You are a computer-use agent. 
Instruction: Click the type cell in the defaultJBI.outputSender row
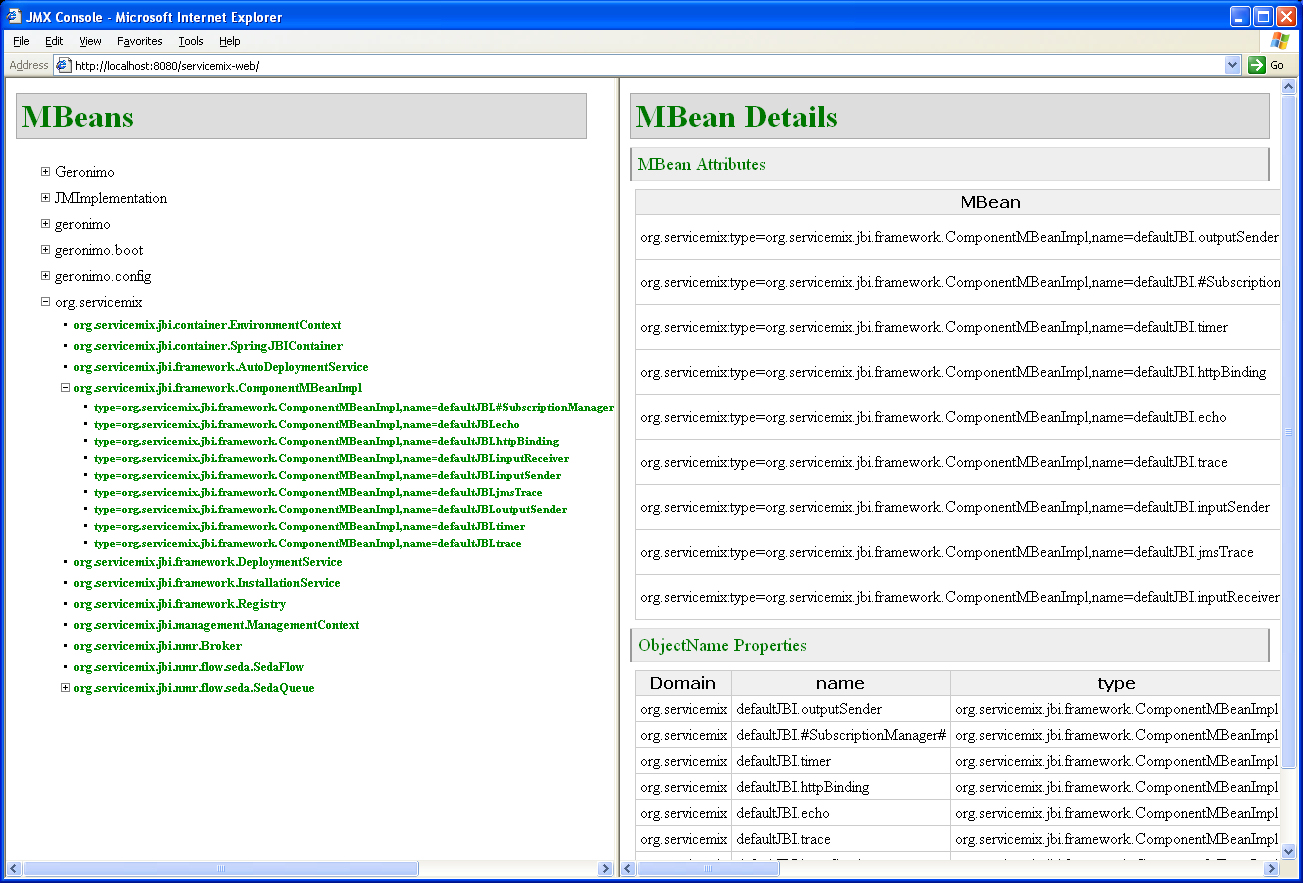pyautogui.click(x=1115, y=709)
